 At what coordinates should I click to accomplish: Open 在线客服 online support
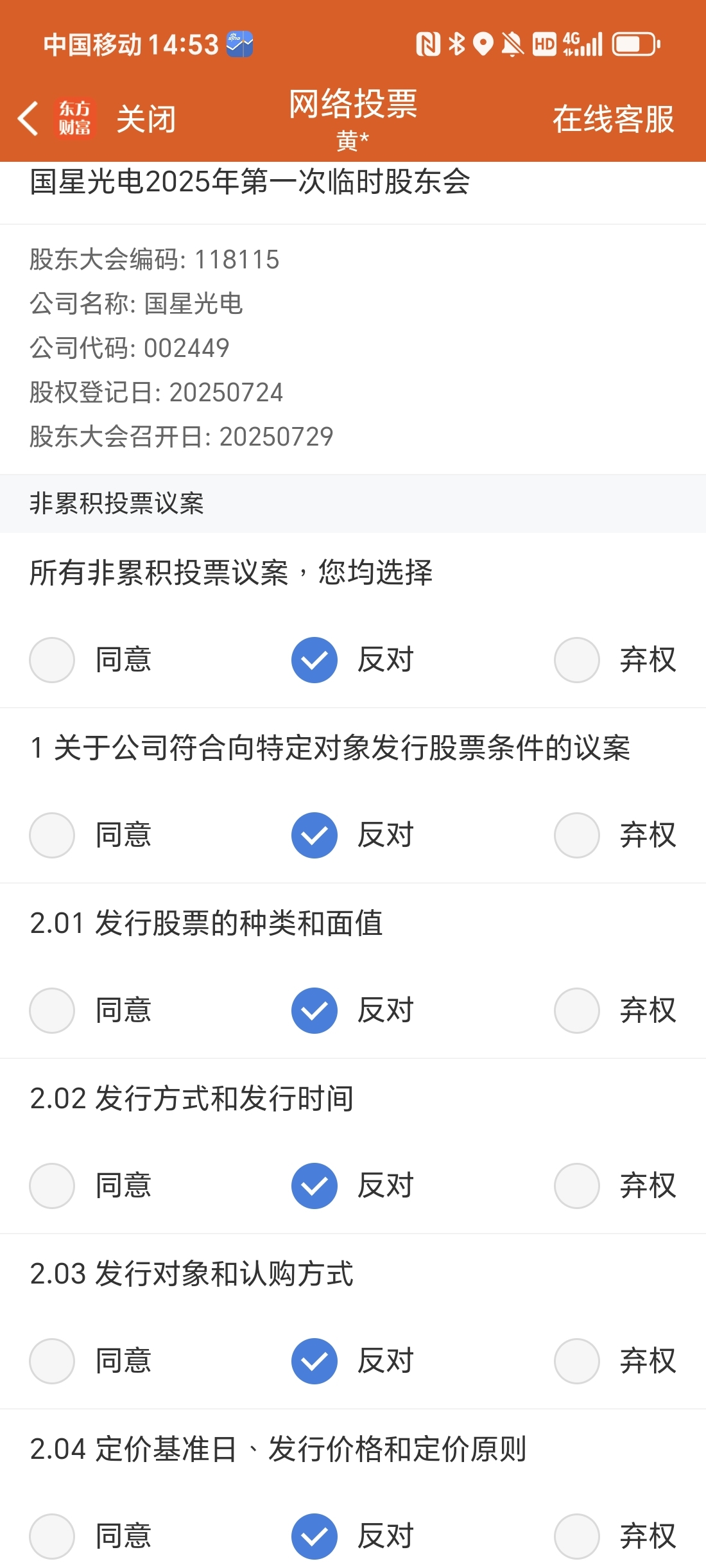coord(614,119)
